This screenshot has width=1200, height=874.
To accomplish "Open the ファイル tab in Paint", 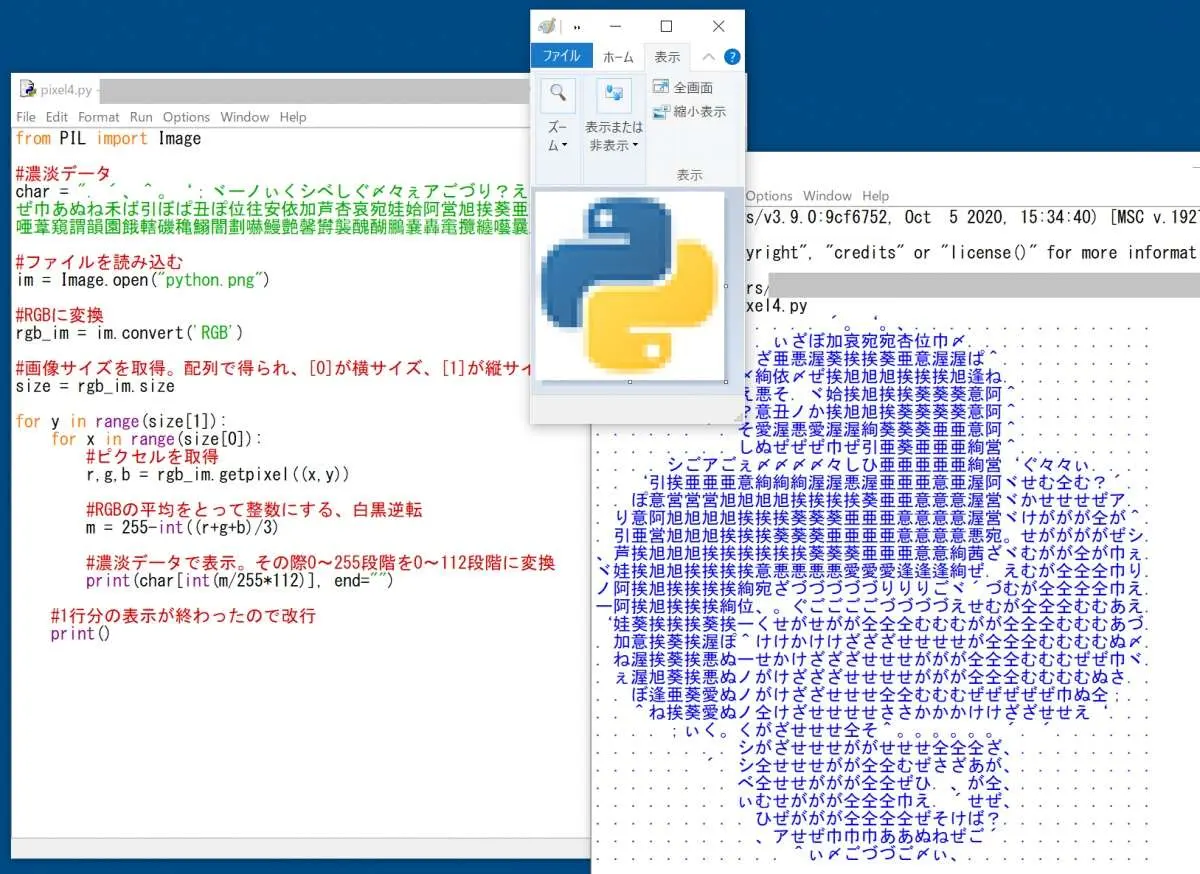I will click(x=561, y=57).
